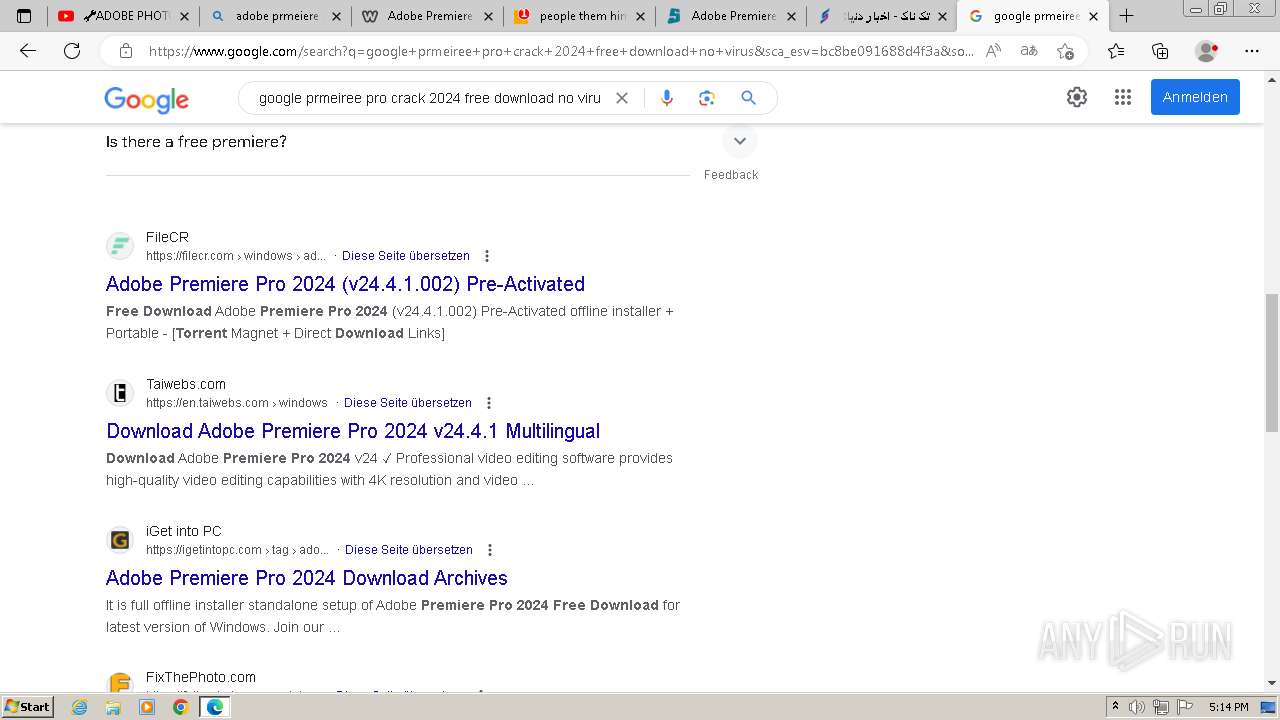Open Edge settings and more menu
Screen dimensions: 1280x720
[x=1251, y=51]
